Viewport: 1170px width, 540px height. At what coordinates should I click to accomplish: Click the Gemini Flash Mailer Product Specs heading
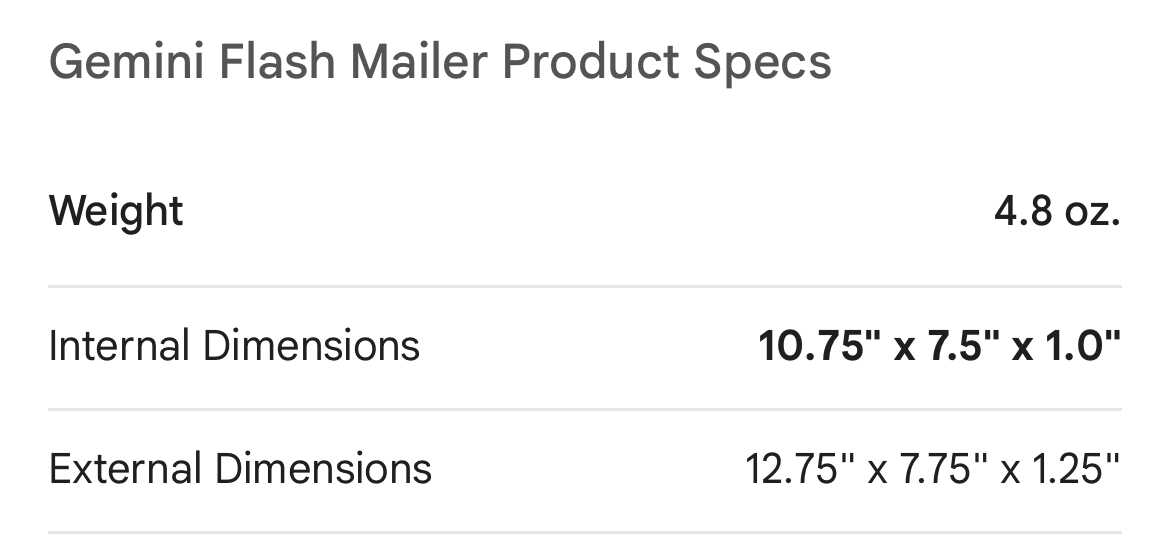440,63
